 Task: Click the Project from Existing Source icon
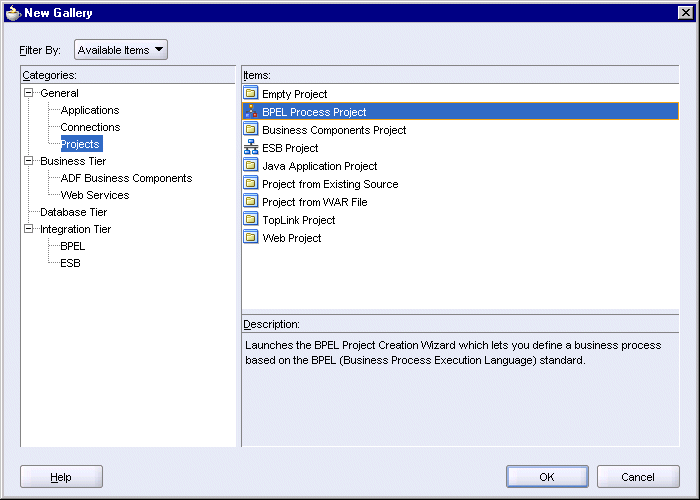[251, 183]
